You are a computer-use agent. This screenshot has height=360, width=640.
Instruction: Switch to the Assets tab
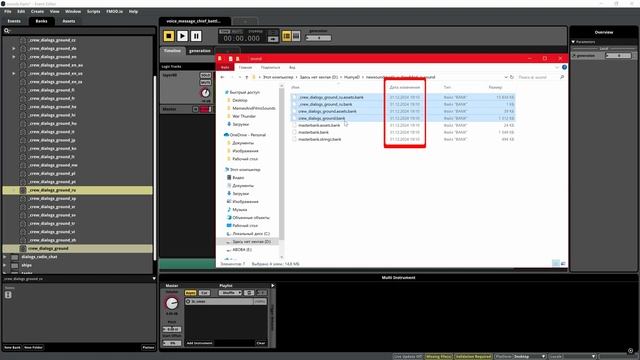click(x=69, y=21)
